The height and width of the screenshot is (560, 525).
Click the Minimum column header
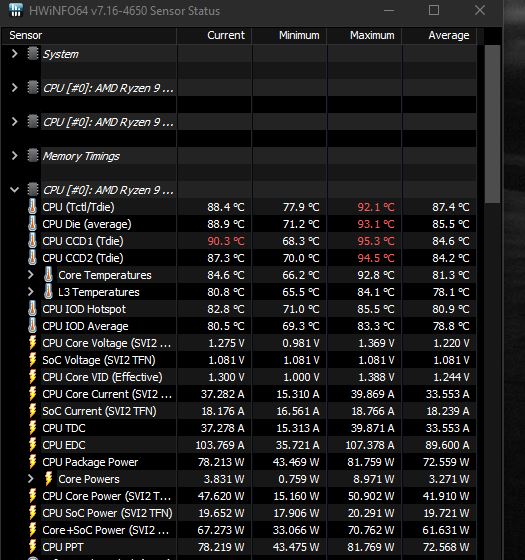point(289,35)
